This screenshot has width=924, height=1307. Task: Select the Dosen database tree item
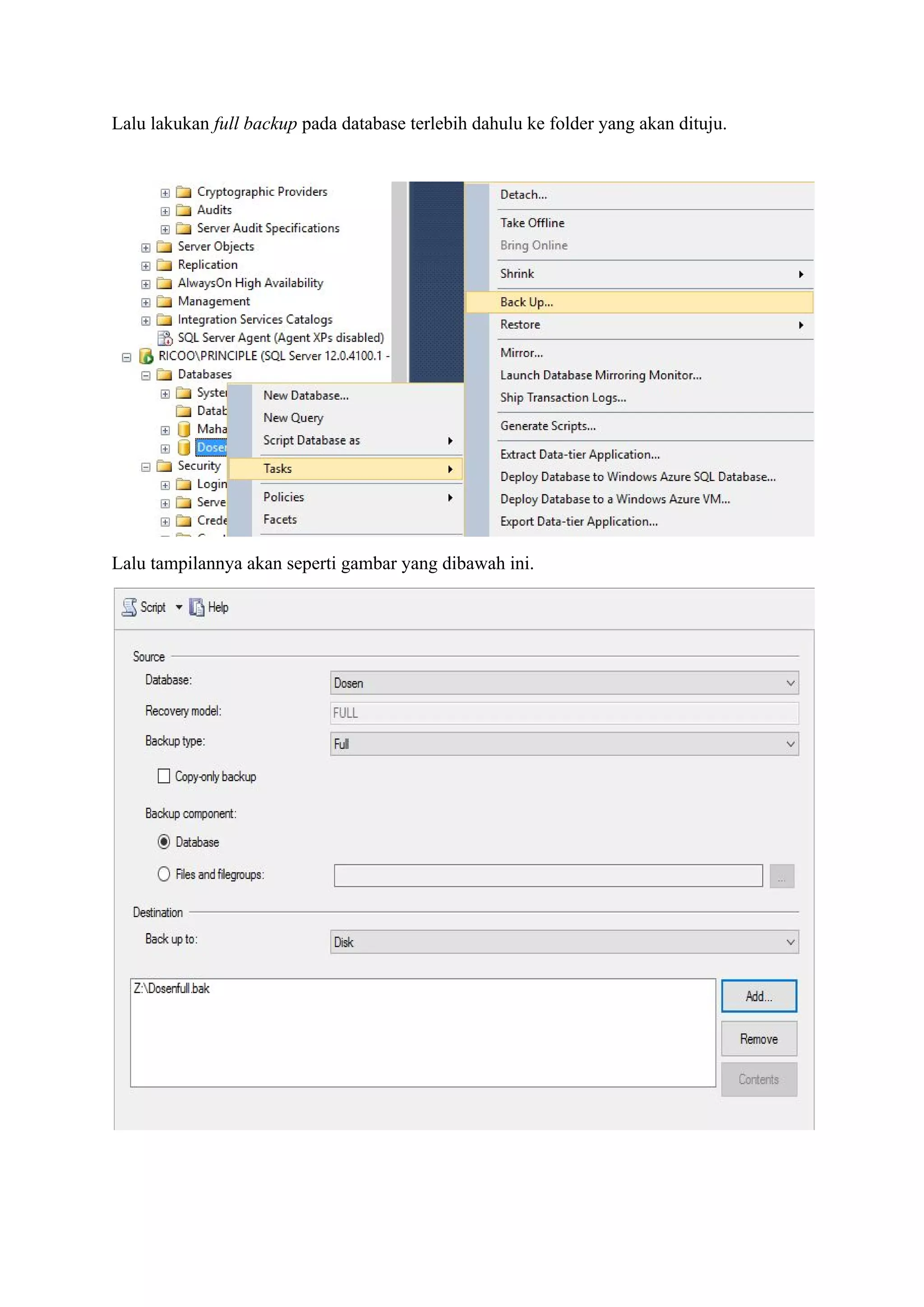(x=211, y=448)
